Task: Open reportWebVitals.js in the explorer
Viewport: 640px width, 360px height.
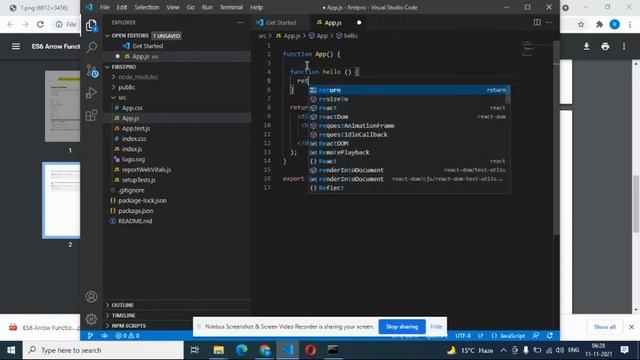Action: coord(146,169)
